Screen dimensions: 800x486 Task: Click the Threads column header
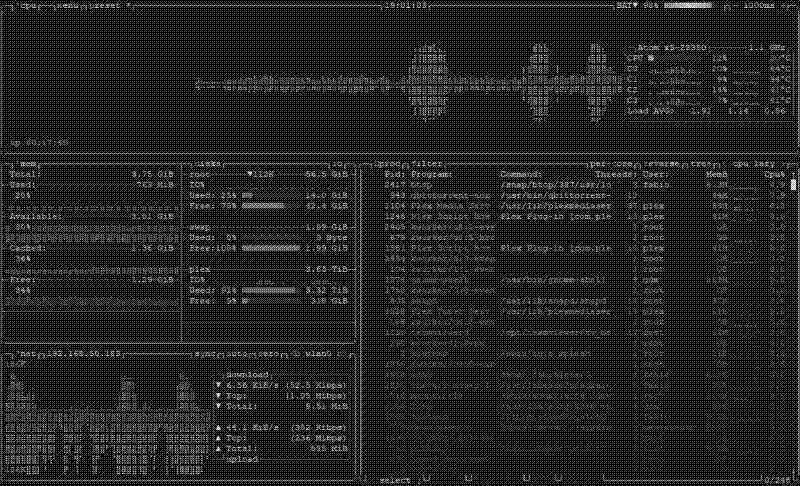coord(616,174)
